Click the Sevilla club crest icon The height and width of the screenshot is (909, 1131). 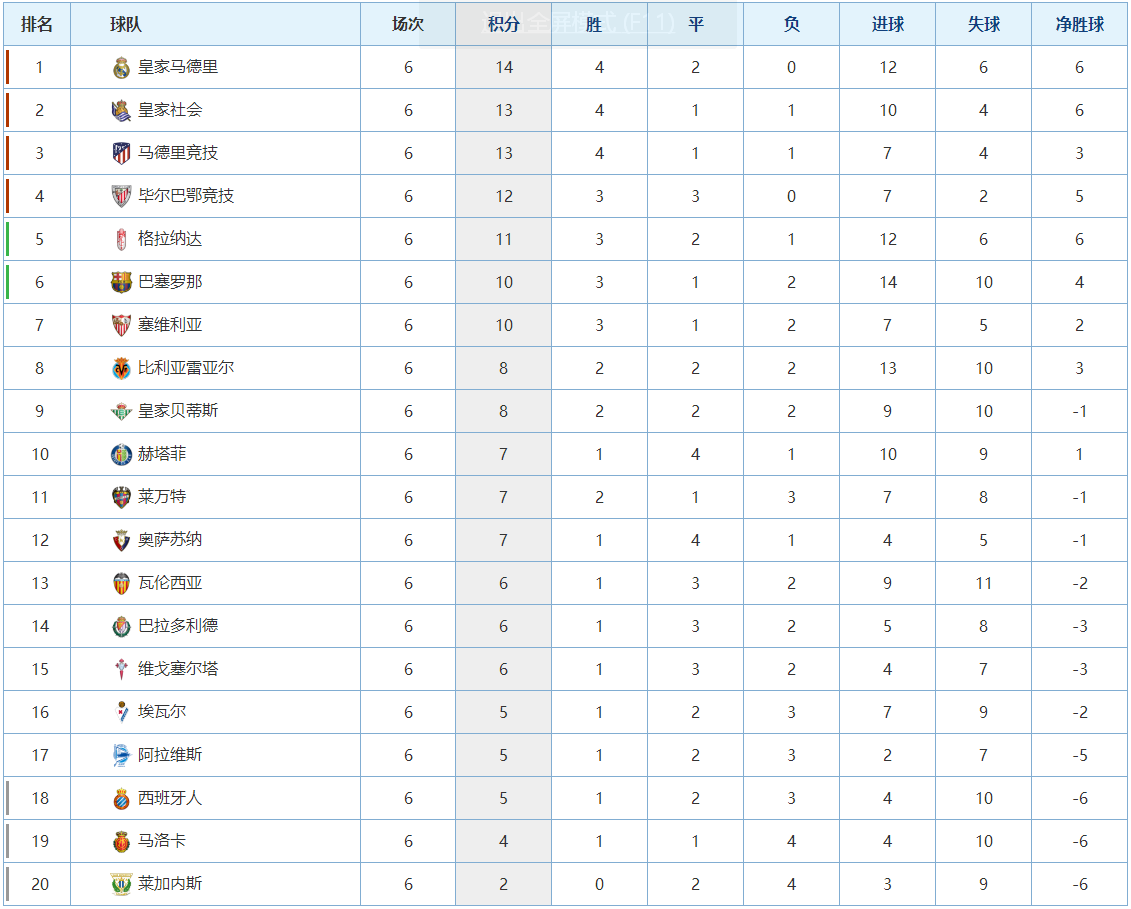click(121, 326)
